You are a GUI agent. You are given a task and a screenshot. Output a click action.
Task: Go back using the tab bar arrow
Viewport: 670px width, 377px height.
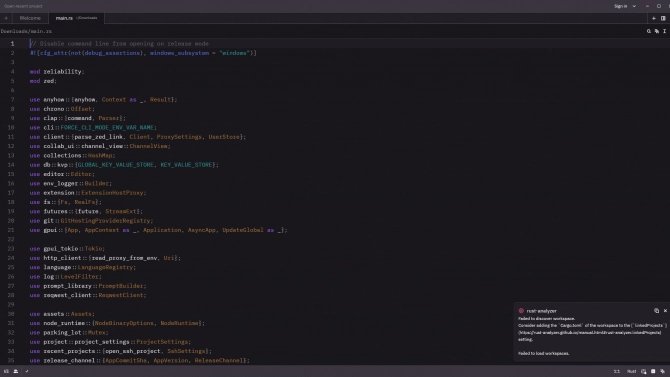coord(6,18)
